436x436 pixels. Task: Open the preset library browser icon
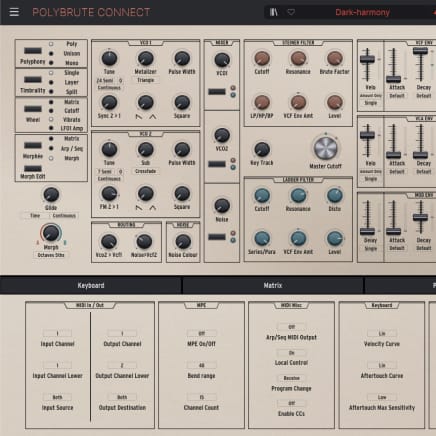(x=274, y=12)
